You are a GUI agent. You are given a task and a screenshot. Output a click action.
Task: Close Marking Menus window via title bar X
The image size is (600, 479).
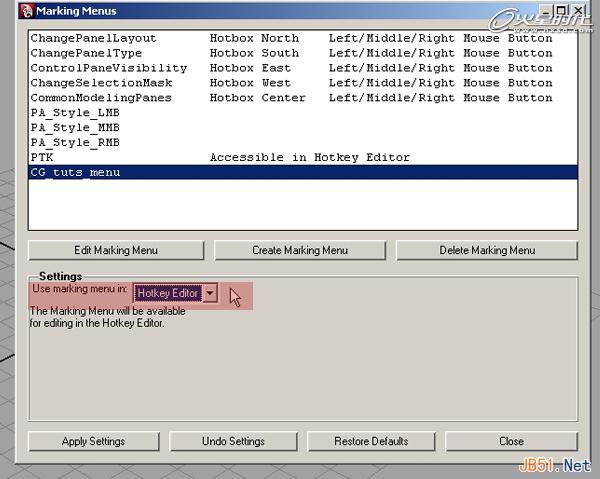click(x=578, y=11)
